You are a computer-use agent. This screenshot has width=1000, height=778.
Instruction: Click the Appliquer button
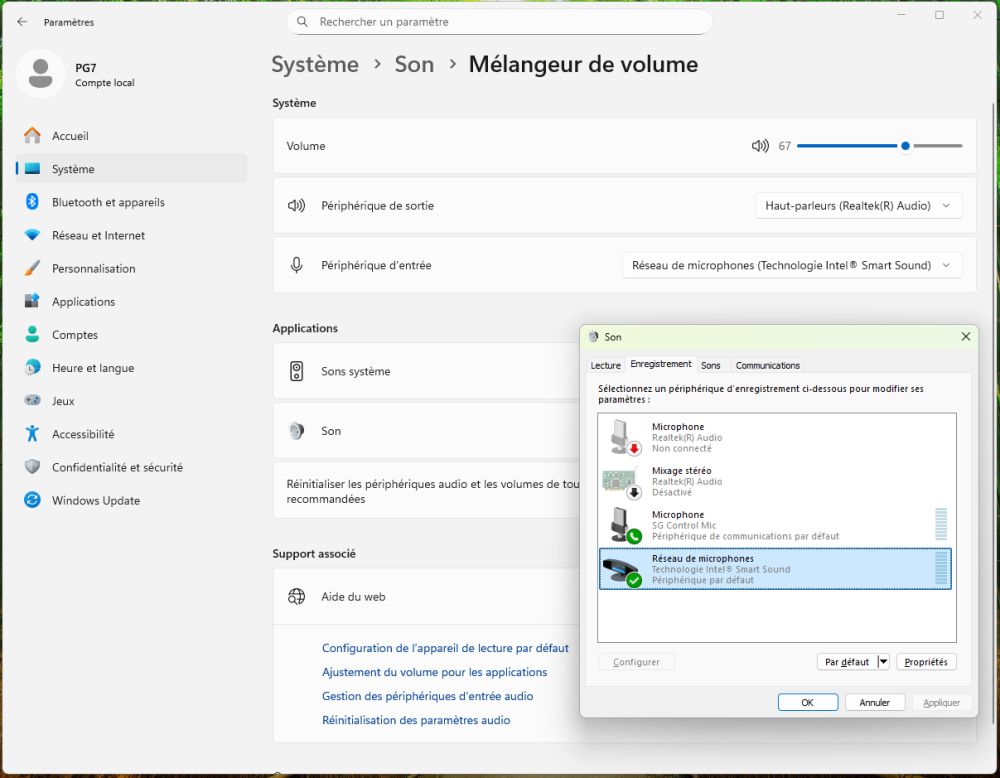click(941, 702)
